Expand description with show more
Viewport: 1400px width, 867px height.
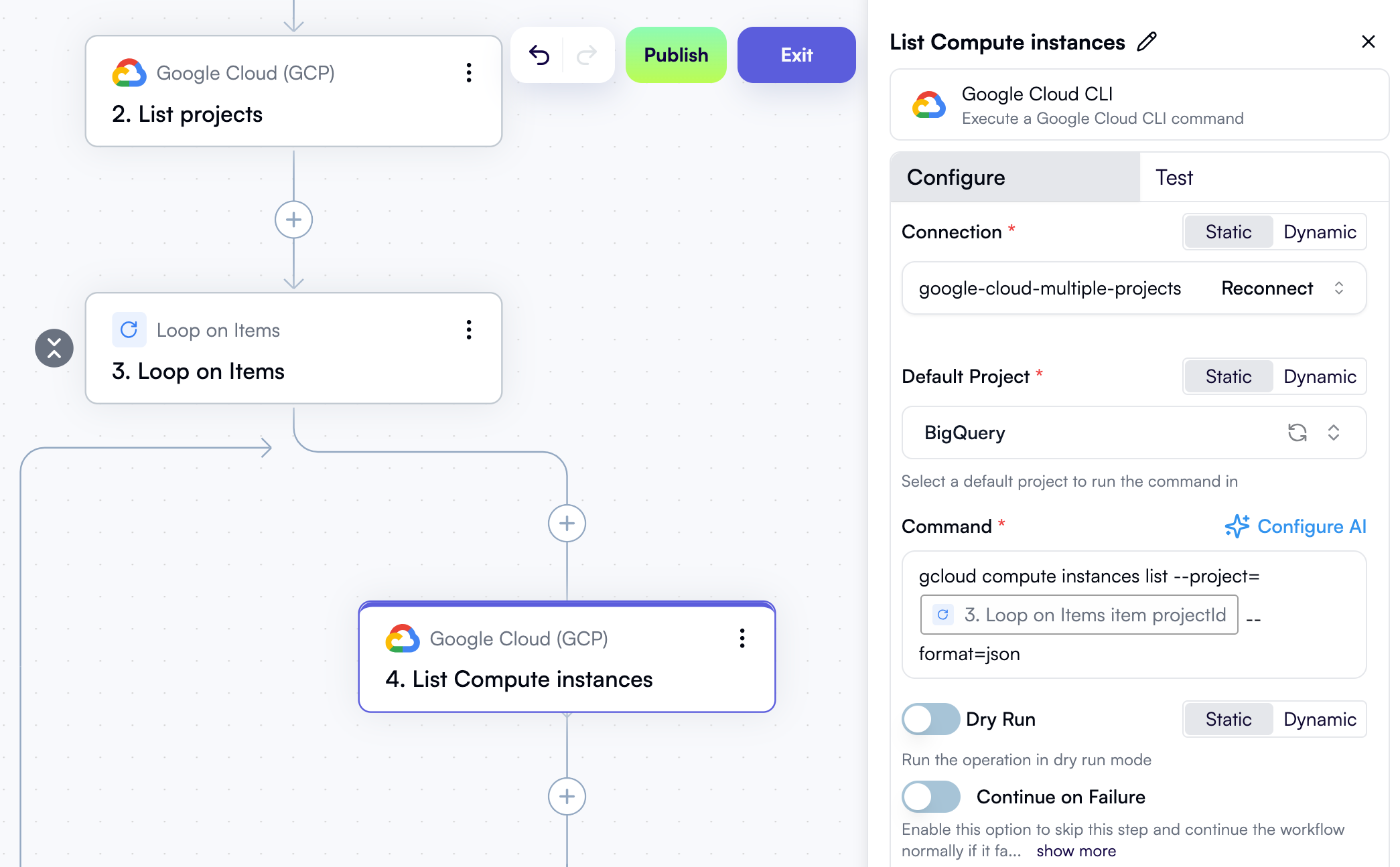1076,851
